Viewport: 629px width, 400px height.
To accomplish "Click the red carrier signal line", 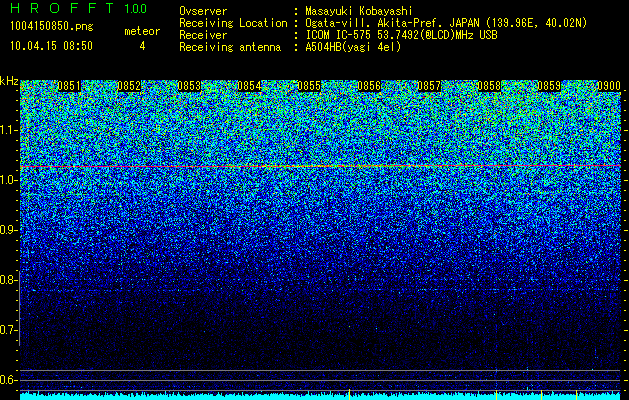I will pos(320,166).
